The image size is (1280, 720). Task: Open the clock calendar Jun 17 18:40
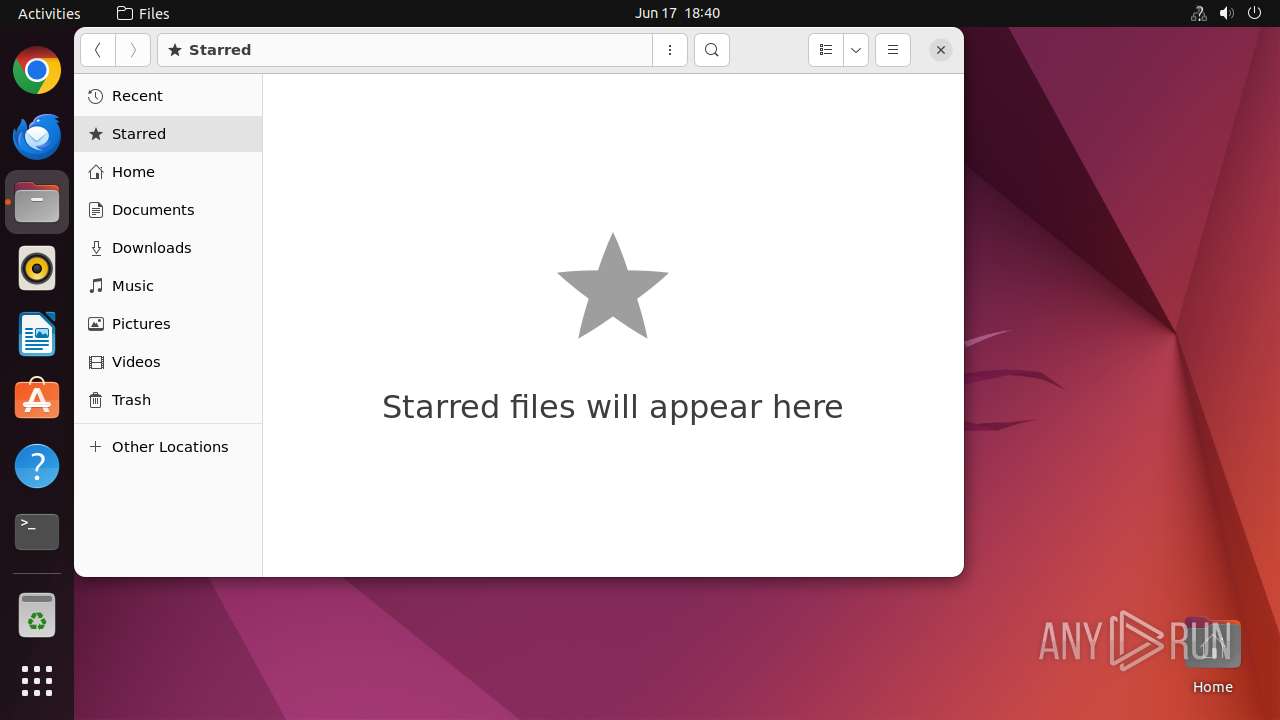pyautogui.click(x=677, y=13)
